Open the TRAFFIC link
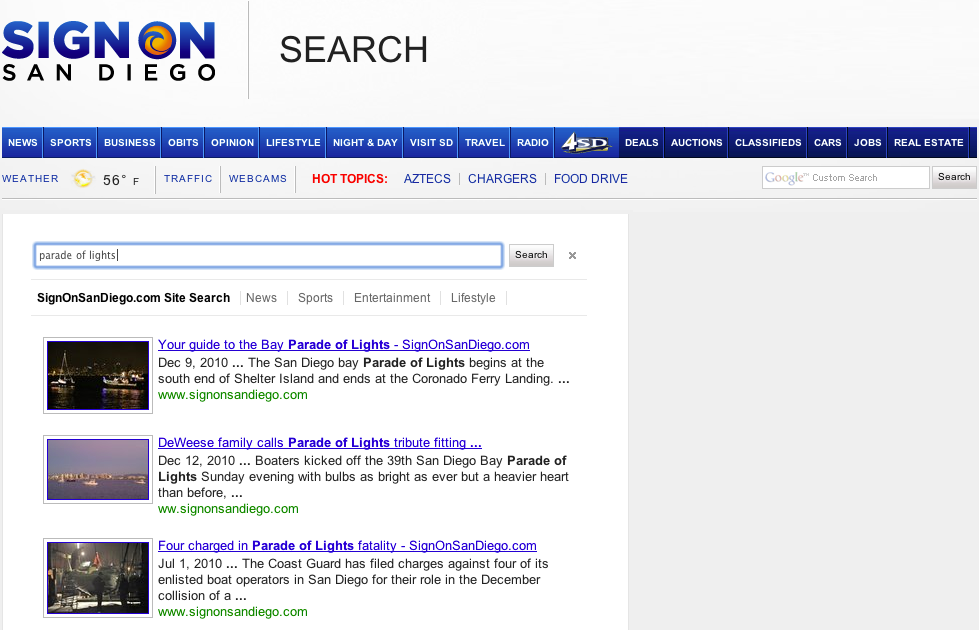The width and height of the screenshot is (979, 630). coord(188,179)
